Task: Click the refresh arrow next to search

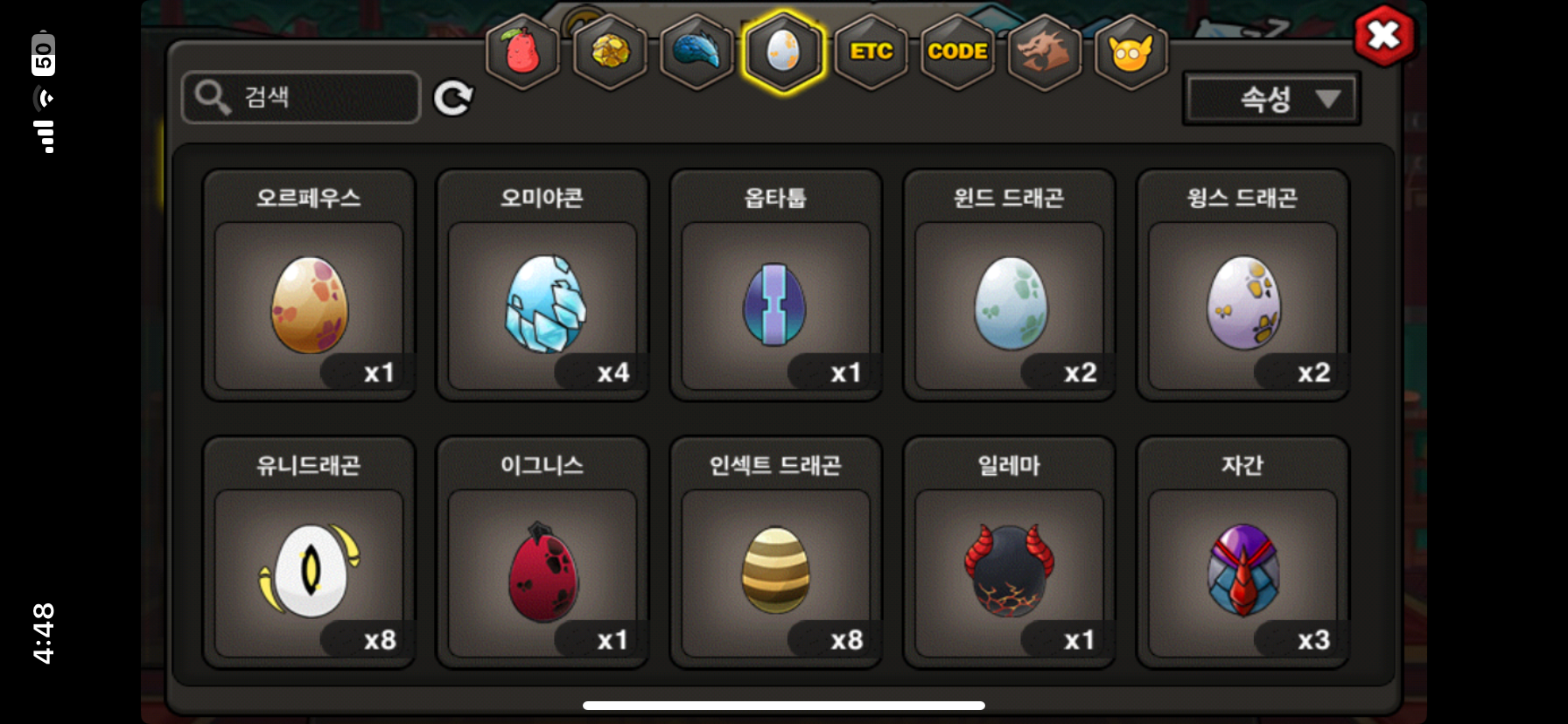Action: pos(453,98)
